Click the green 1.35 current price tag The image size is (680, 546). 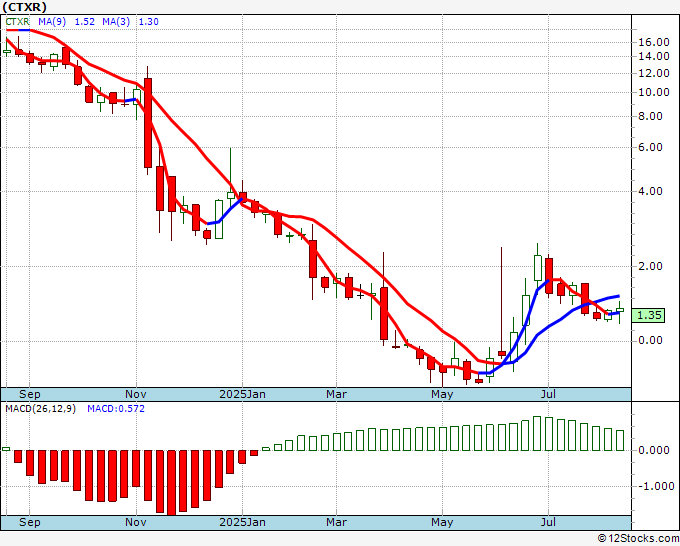click(x=649, y=315)
